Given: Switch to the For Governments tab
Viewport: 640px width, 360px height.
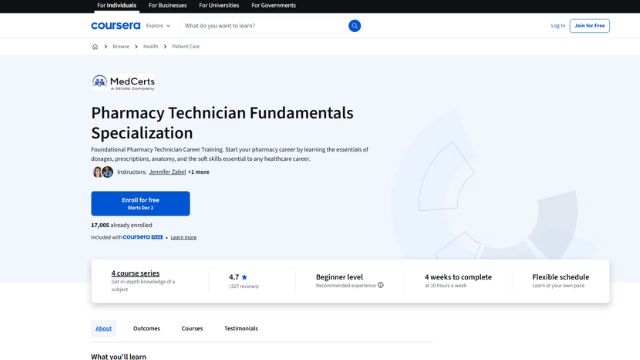Looking at the screenshot, I should [x=273, y=5].
